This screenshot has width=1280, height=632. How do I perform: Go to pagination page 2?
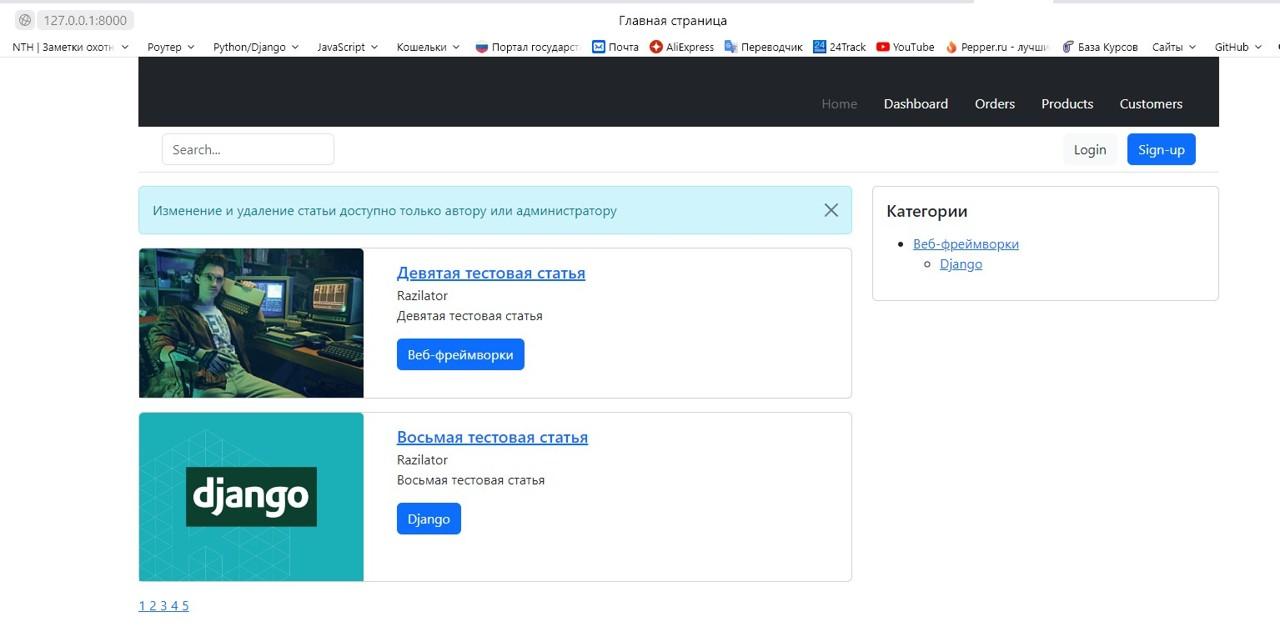pos(153,606)
